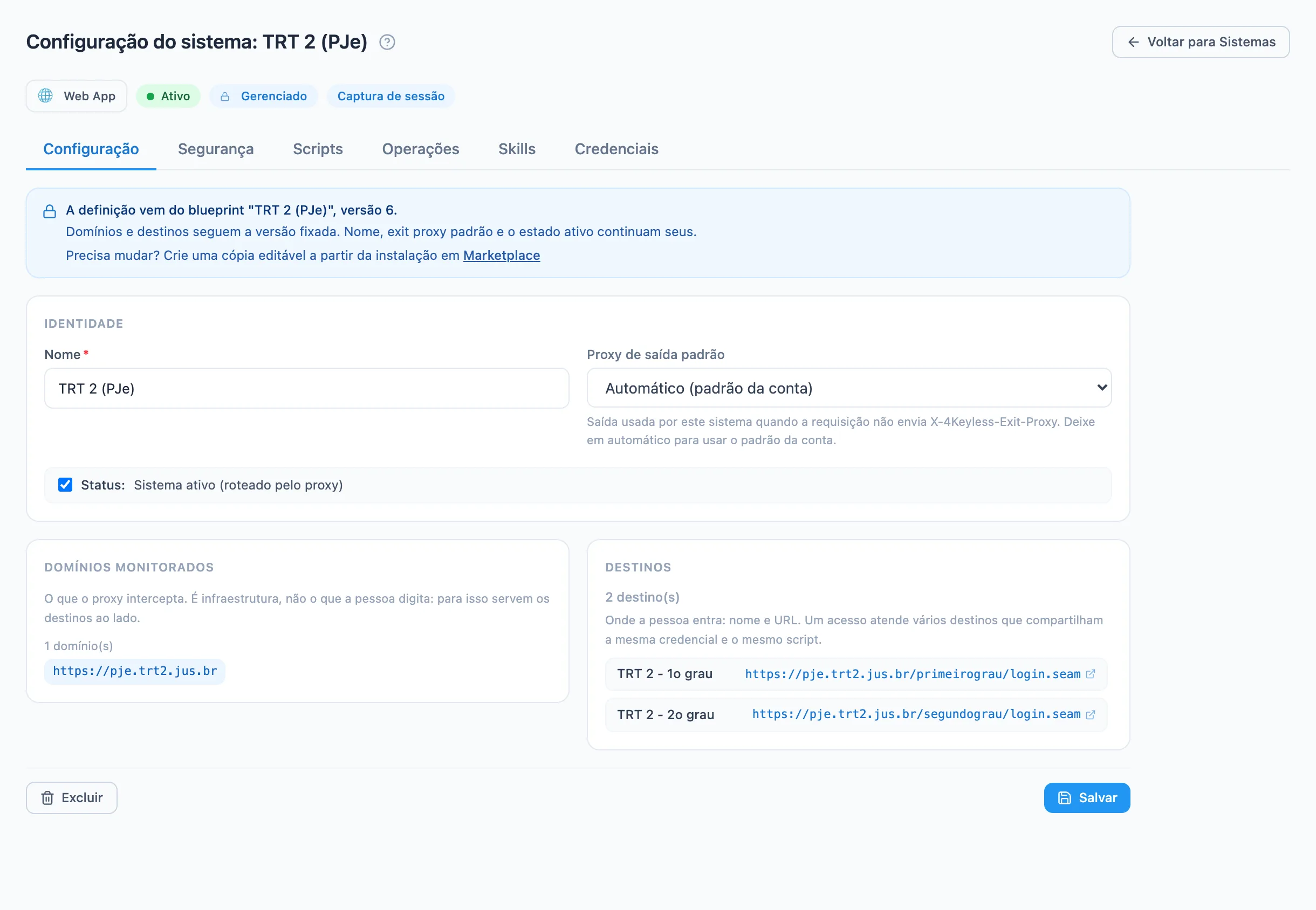This screenshot has height=910, width=1316.
Task: Click the DESTINOS section heading
Action: (x=639, y=567)
